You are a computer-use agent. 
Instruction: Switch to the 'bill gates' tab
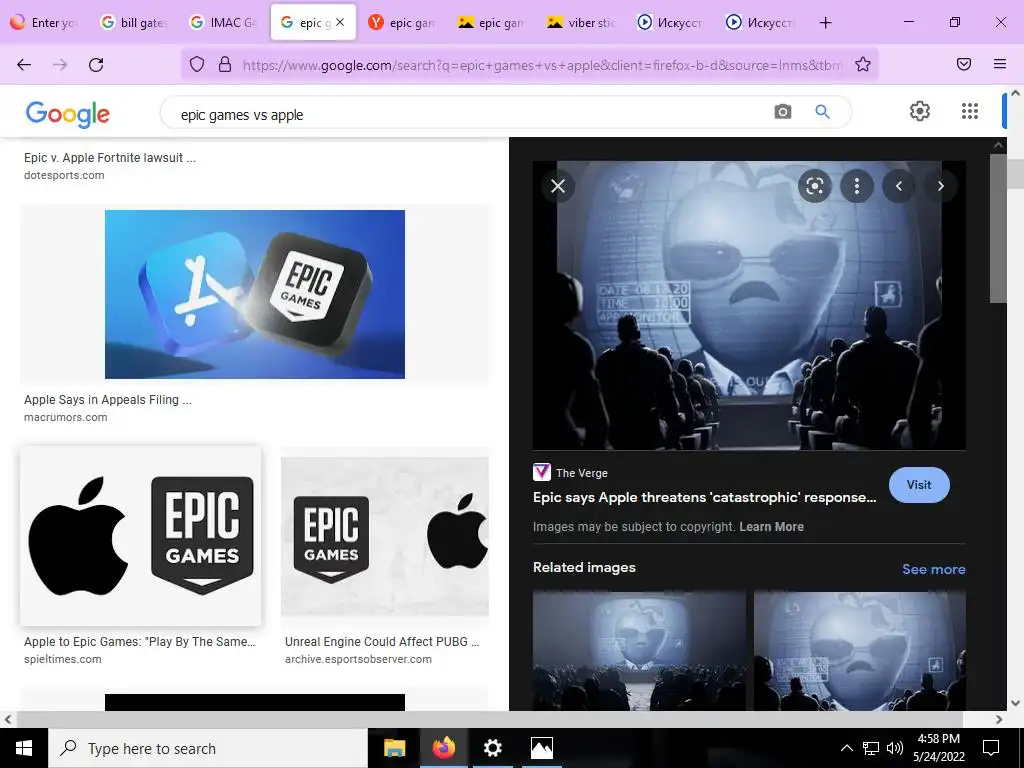(x=135, y=22)
